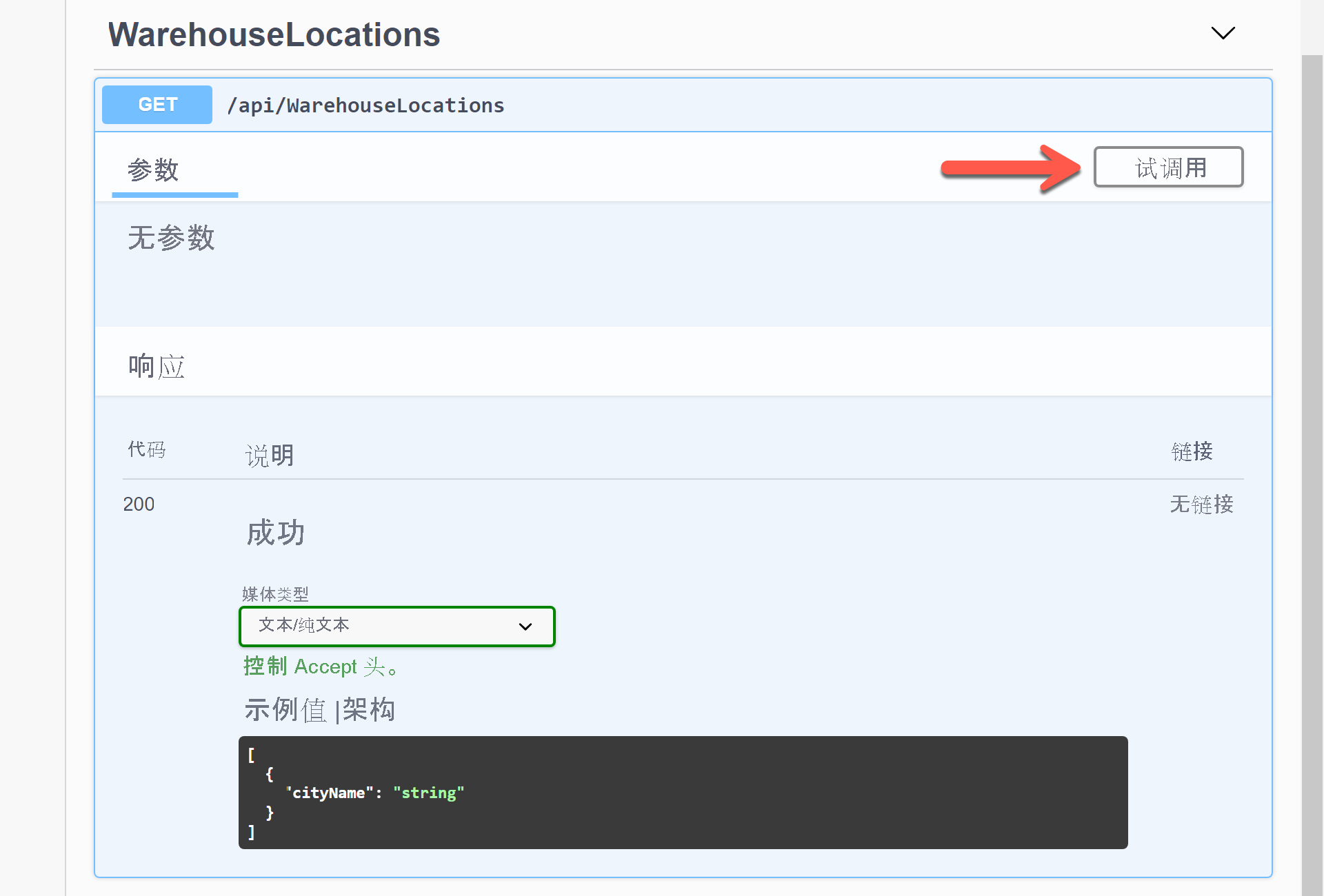This screenshot has width=1324, height=896.
Task: Click the "cityName" key in example
Action: (x=330, y=793)
